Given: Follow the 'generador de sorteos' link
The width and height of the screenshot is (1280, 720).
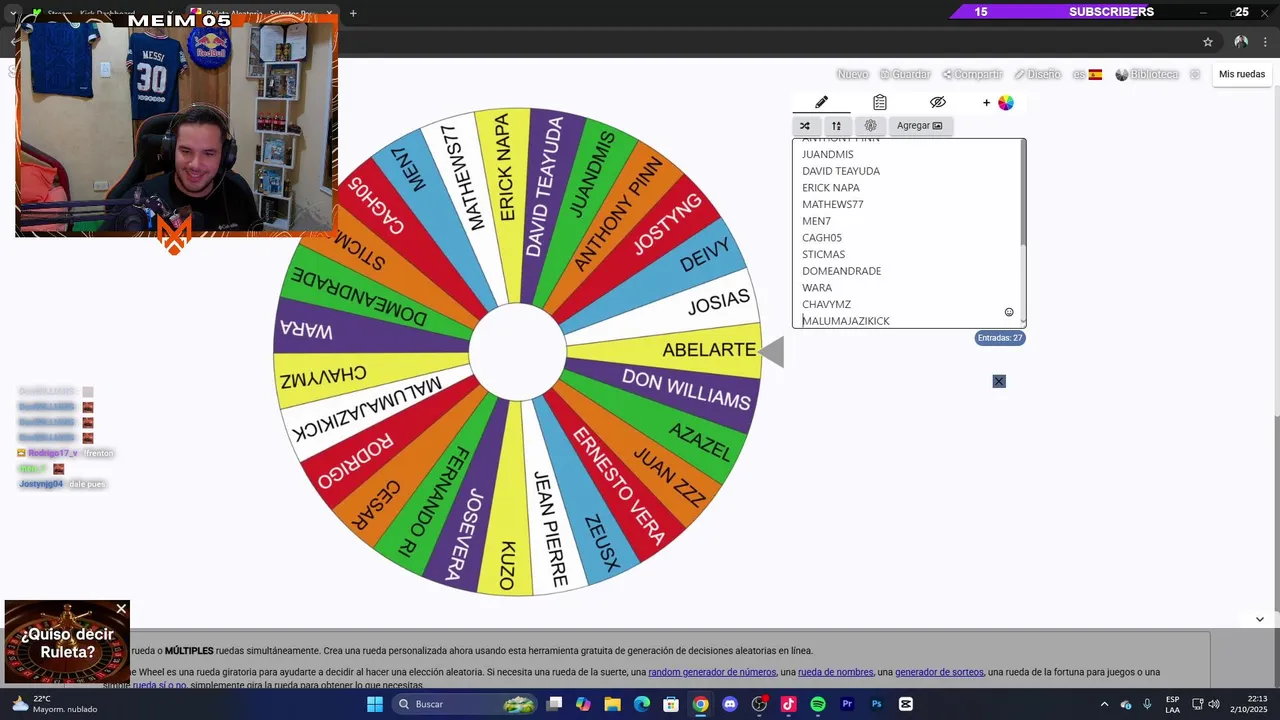Looking at the screenshot, I should click(x=939, y=672).
